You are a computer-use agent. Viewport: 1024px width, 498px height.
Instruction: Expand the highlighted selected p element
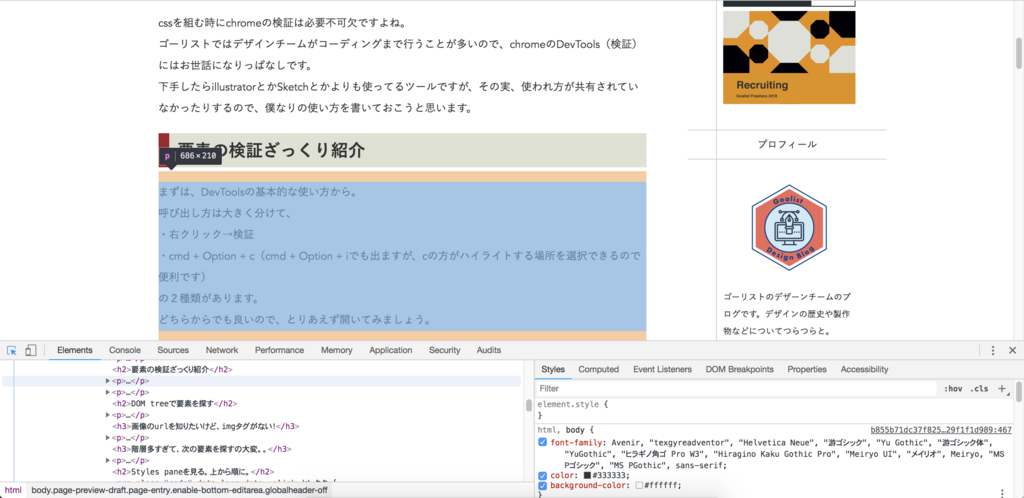pyautogui.click(x=108, y=381)
